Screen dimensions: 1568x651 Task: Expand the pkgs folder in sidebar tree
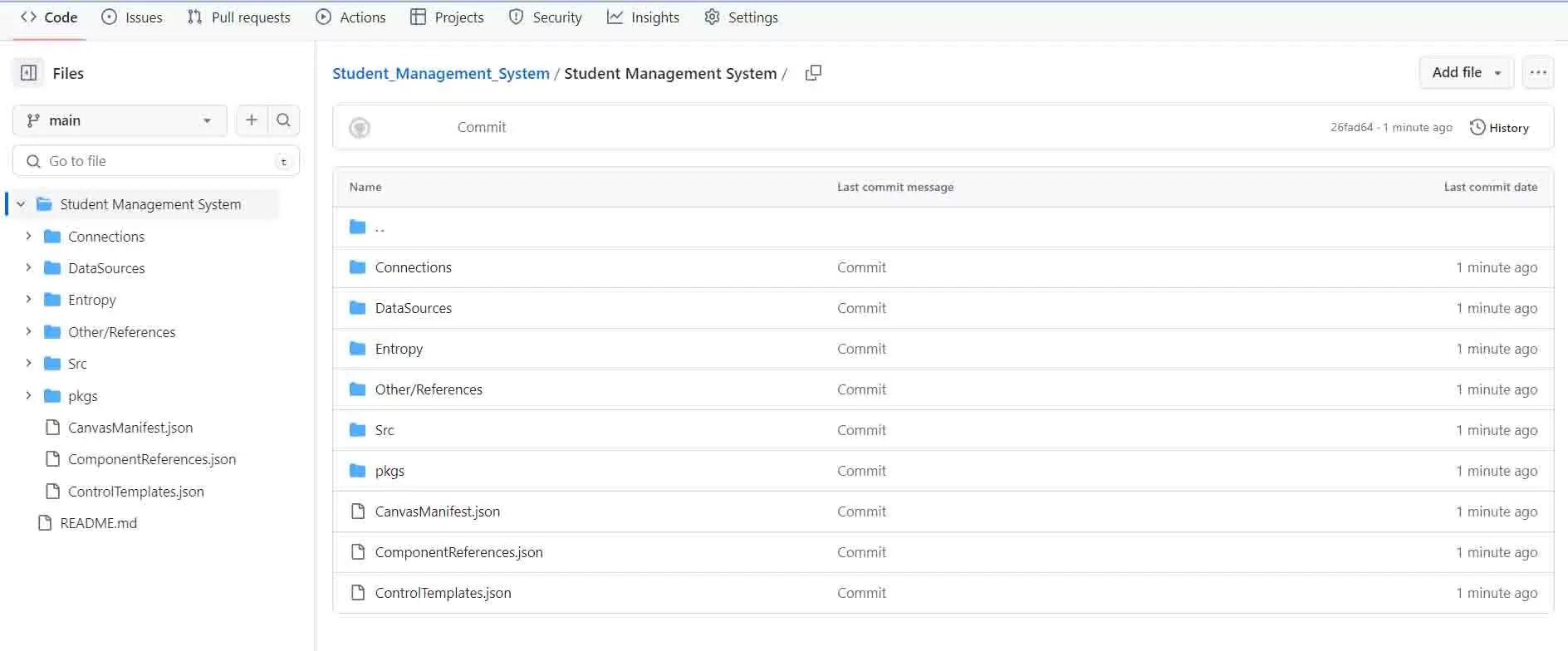(x=28, y=396)
